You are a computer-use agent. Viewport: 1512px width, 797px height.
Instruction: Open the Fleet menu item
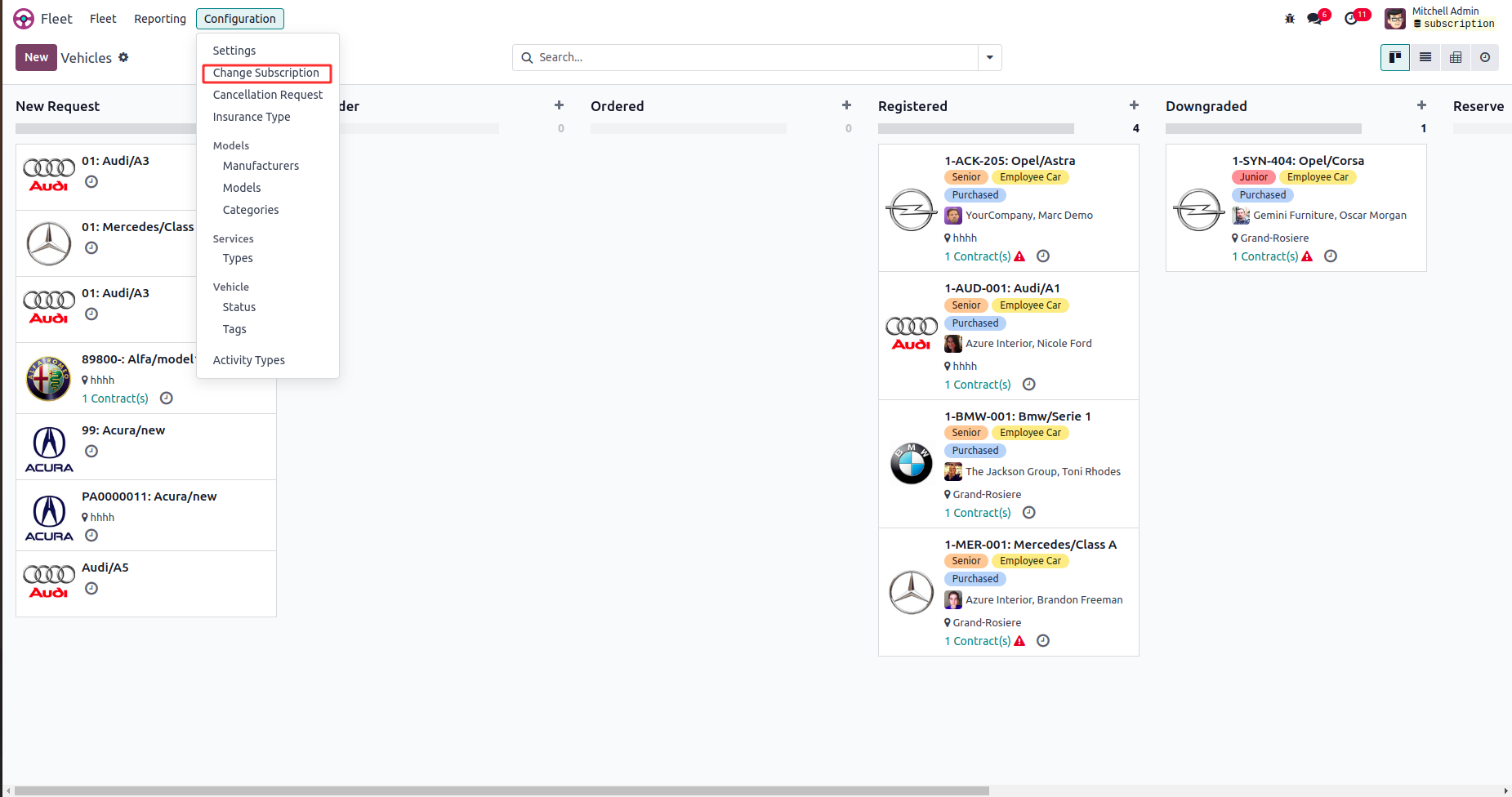click(x=103, y=19)
